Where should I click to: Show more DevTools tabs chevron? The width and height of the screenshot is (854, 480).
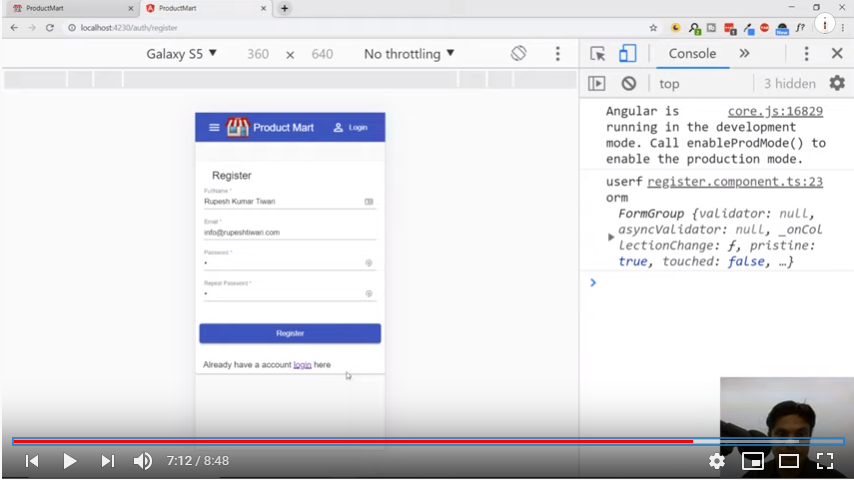(x=744, y=54)
